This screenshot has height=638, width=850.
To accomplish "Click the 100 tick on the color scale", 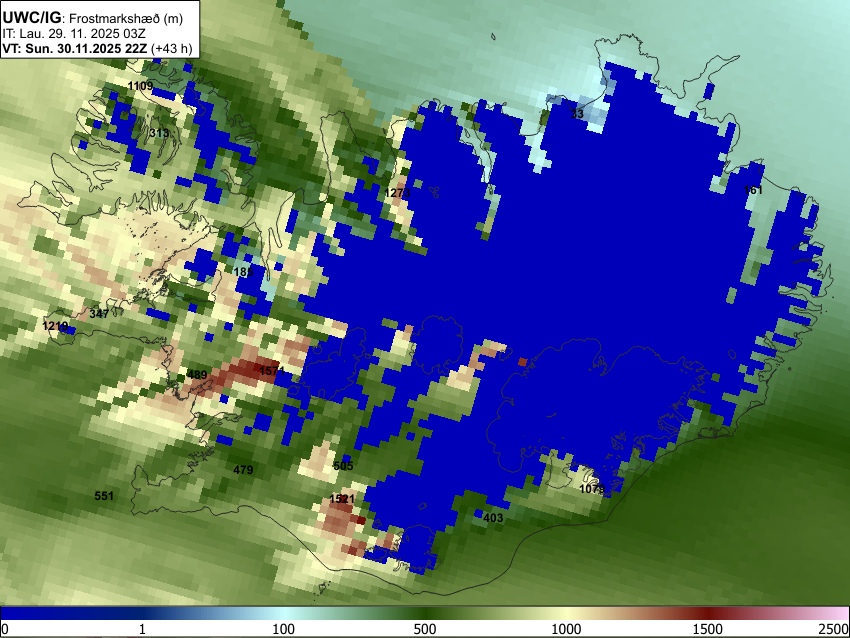I will click(284, 629).
